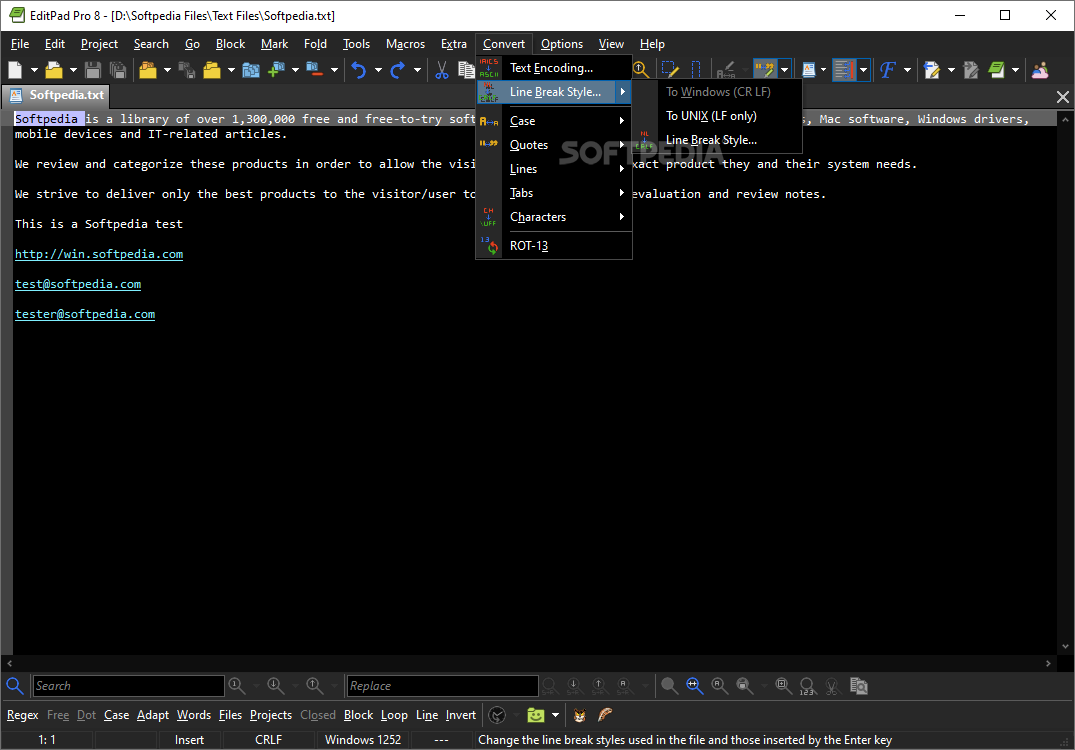Image resolution: width=1075 pixels, height=750 pixels.
Task: Click the blue F font icon
Action: 888,70
